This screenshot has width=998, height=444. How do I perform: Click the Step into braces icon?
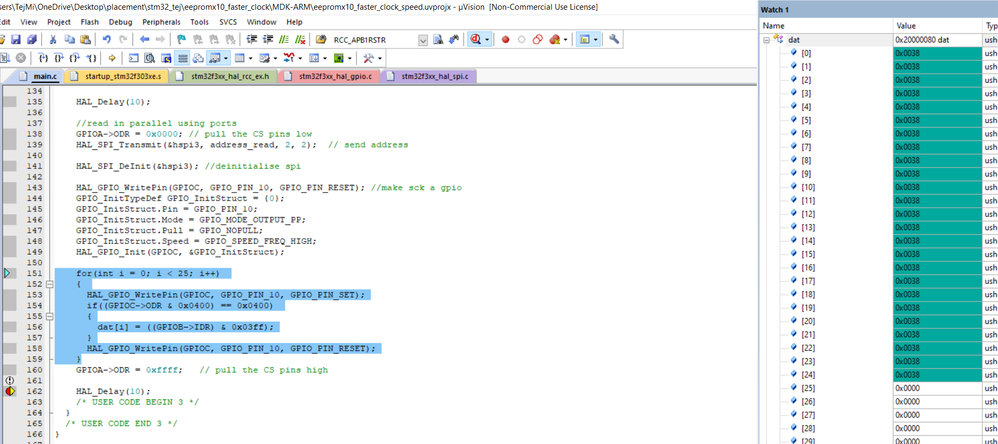pyautogui.click(x=43, y=59)
